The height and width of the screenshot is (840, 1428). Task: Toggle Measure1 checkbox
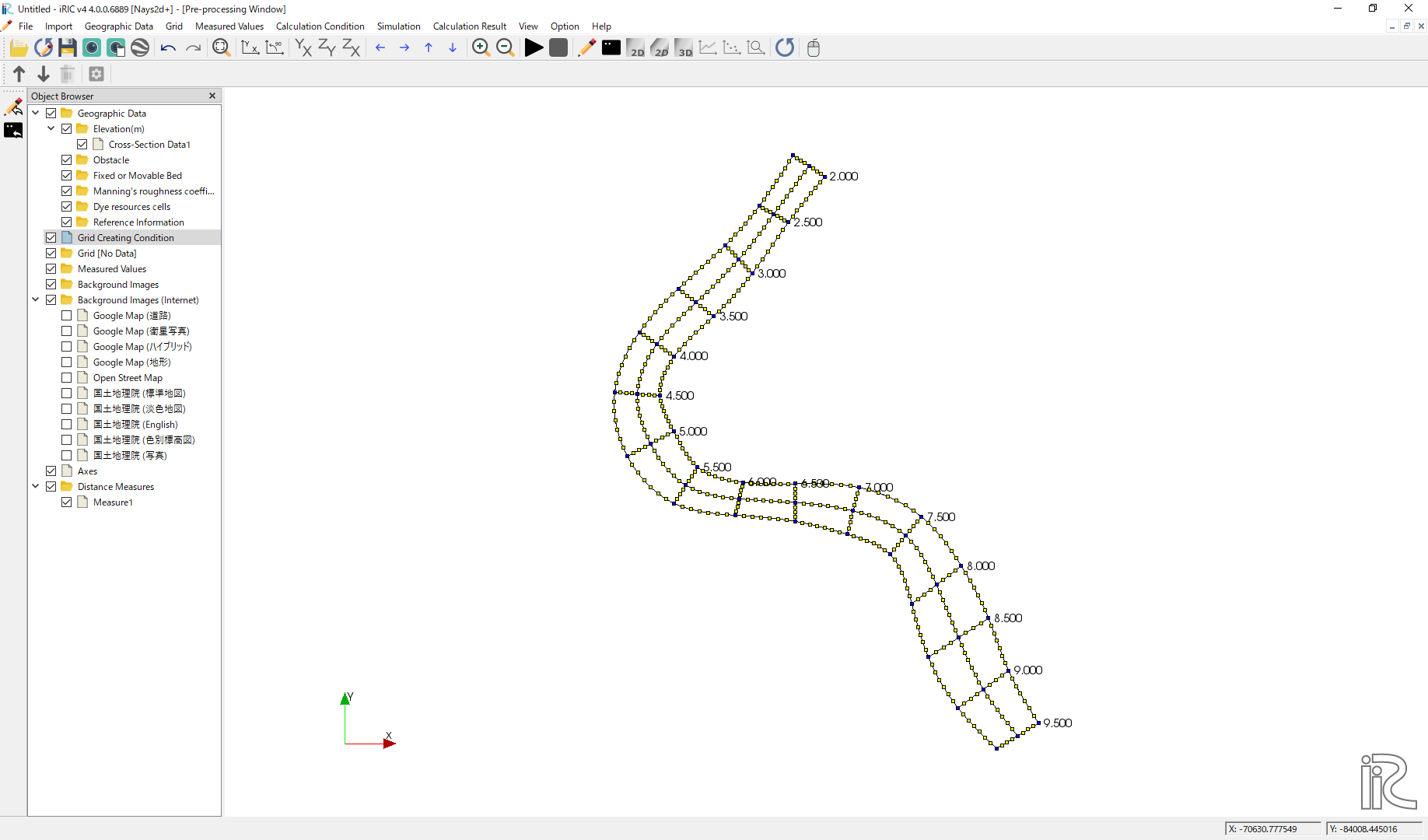point(67,502)
